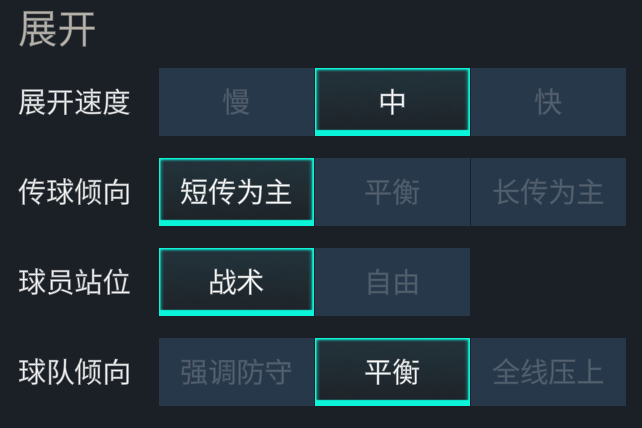
Task: Click the 展开 section header
Action: [57, 30]
